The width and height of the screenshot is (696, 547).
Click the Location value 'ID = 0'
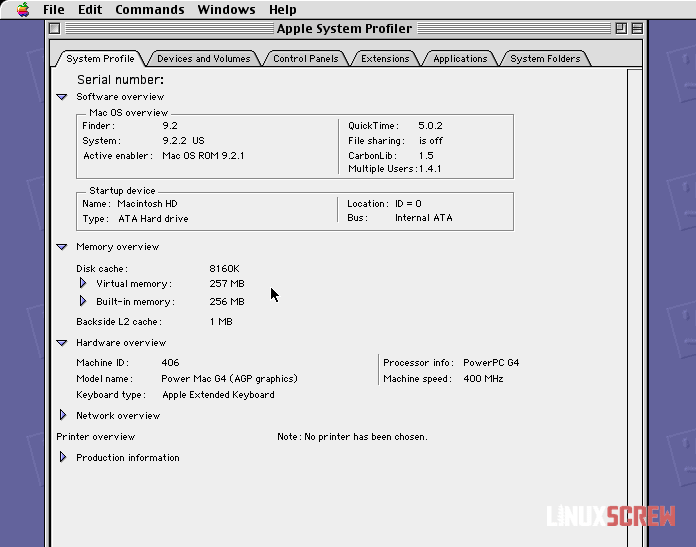[x=408, y=204]
